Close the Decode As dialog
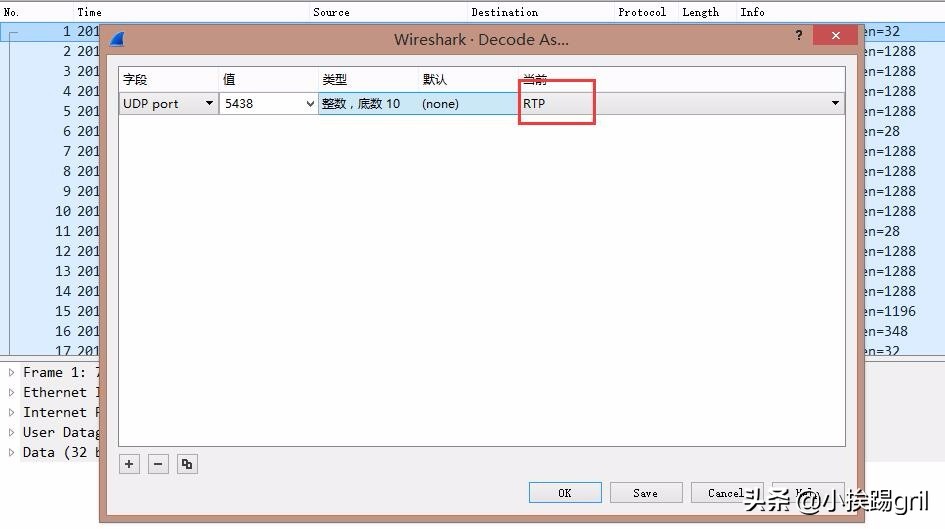Viewport: 945px width, 529px height. [835, 35]
